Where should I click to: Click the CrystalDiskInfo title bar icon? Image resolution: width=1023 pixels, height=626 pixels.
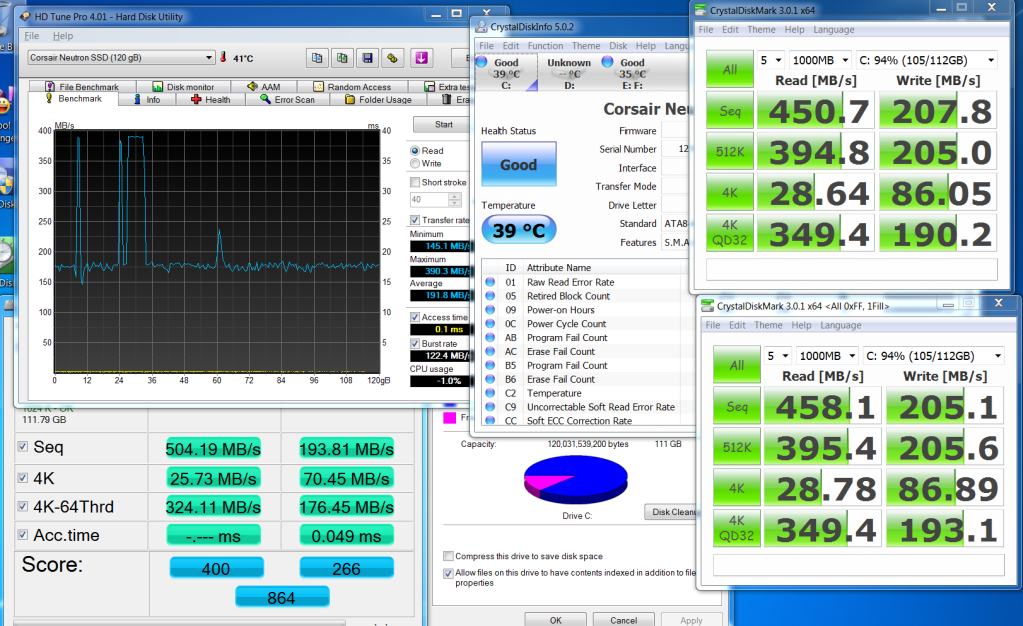(x=481, y=27)
